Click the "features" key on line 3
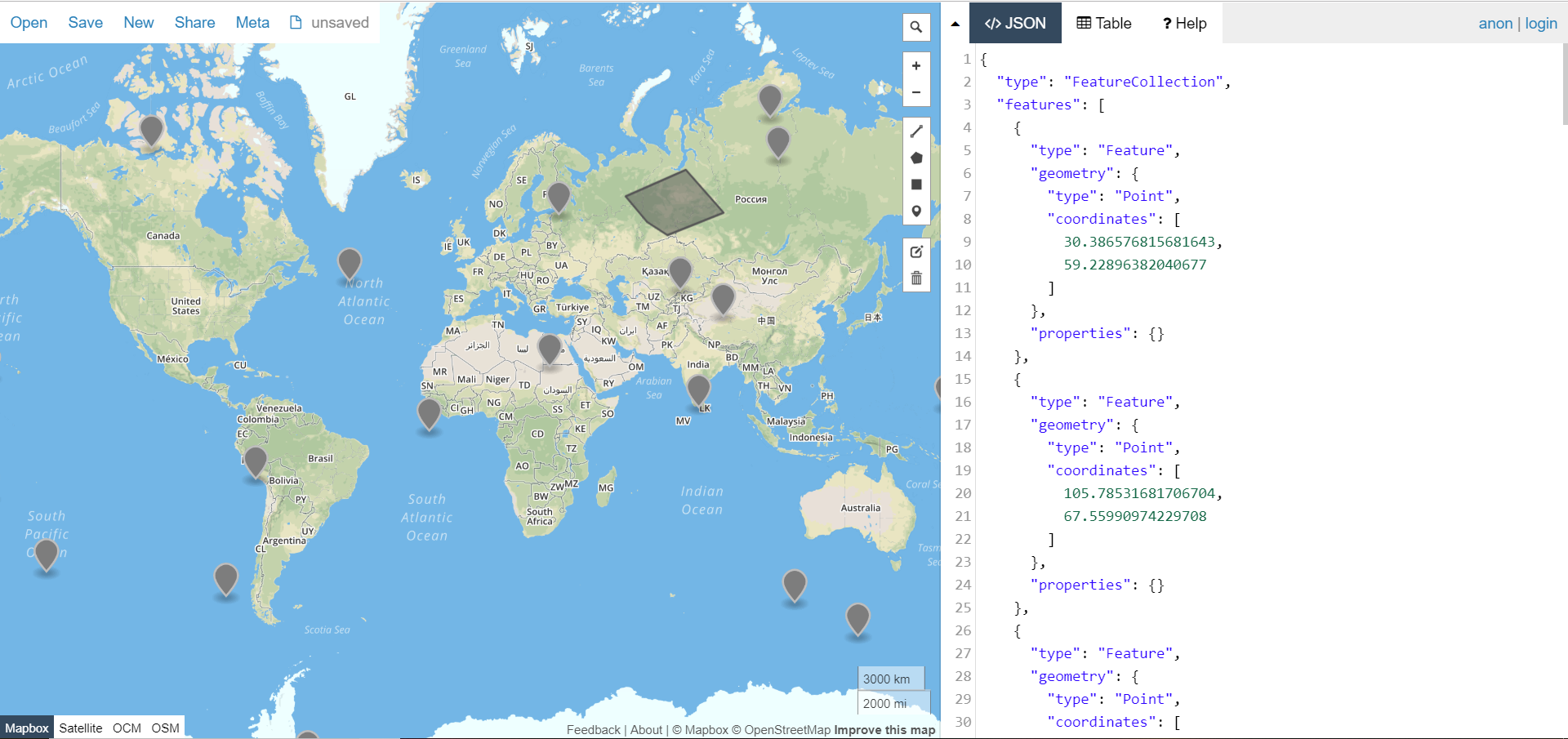 pyautogui.click(x=1038, y=105)
